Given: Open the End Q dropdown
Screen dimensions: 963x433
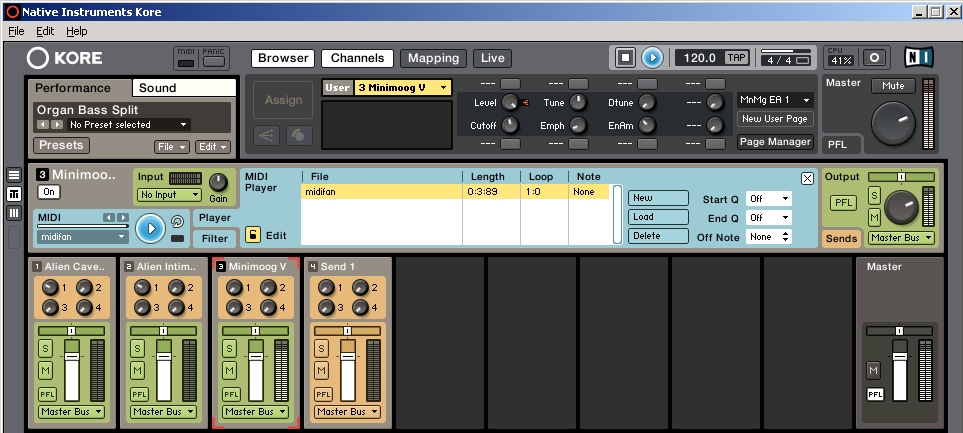Looking at the screenshot, I should click(x=768, y=217).
